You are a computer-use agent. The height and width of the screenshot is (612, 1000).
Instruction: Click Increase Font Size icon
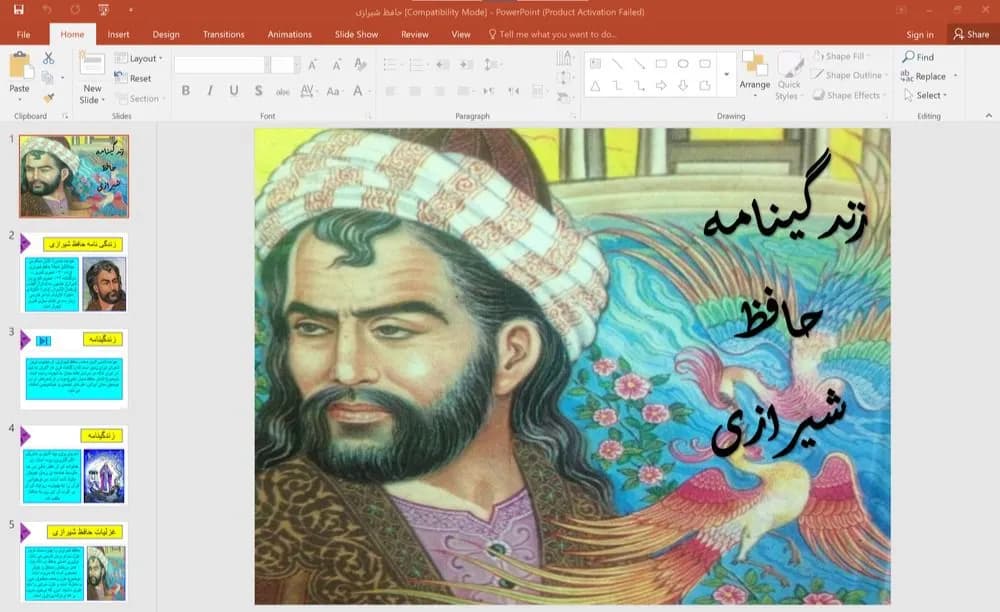click(x=312, y=64)
